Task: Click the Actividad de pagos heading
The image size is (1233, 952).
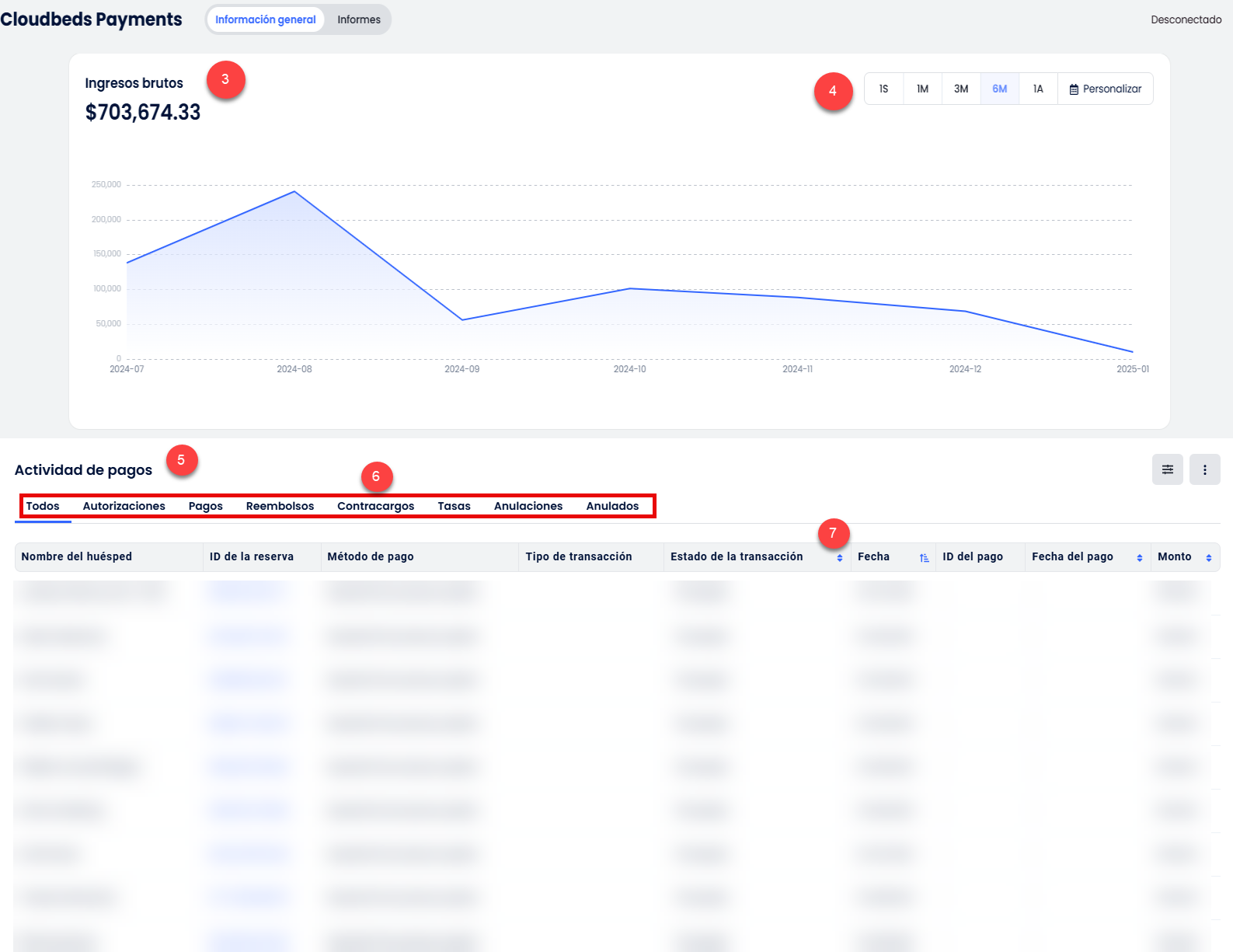Action: (83, 470)
